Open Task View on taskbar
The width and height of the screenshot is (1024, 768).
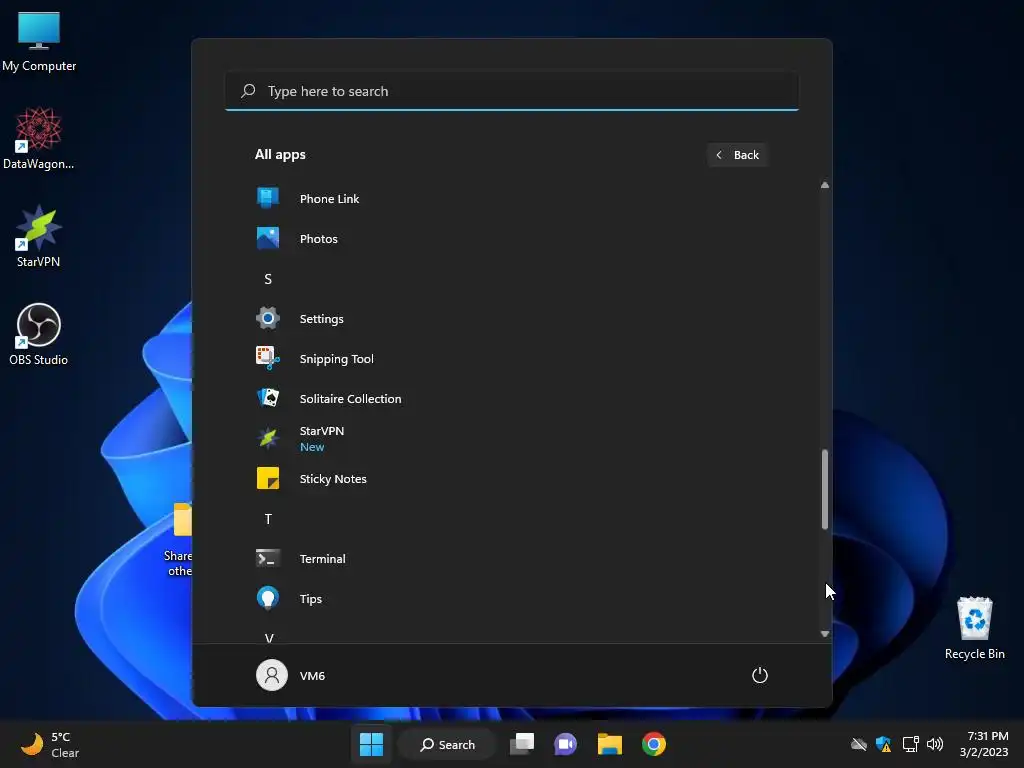tap(522, 744)
